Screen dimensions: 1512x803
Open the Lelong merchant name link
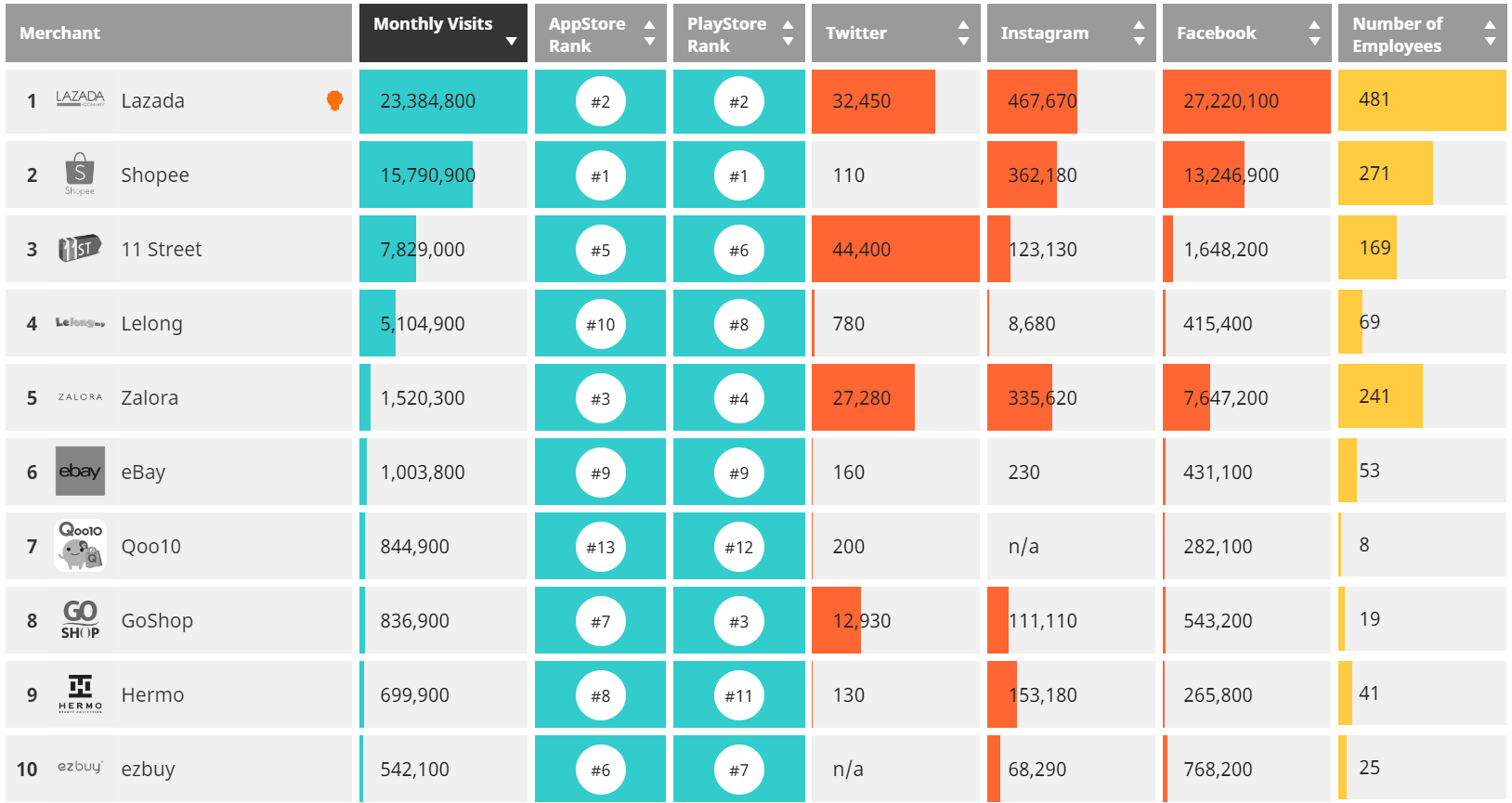(x=152, y=324)
